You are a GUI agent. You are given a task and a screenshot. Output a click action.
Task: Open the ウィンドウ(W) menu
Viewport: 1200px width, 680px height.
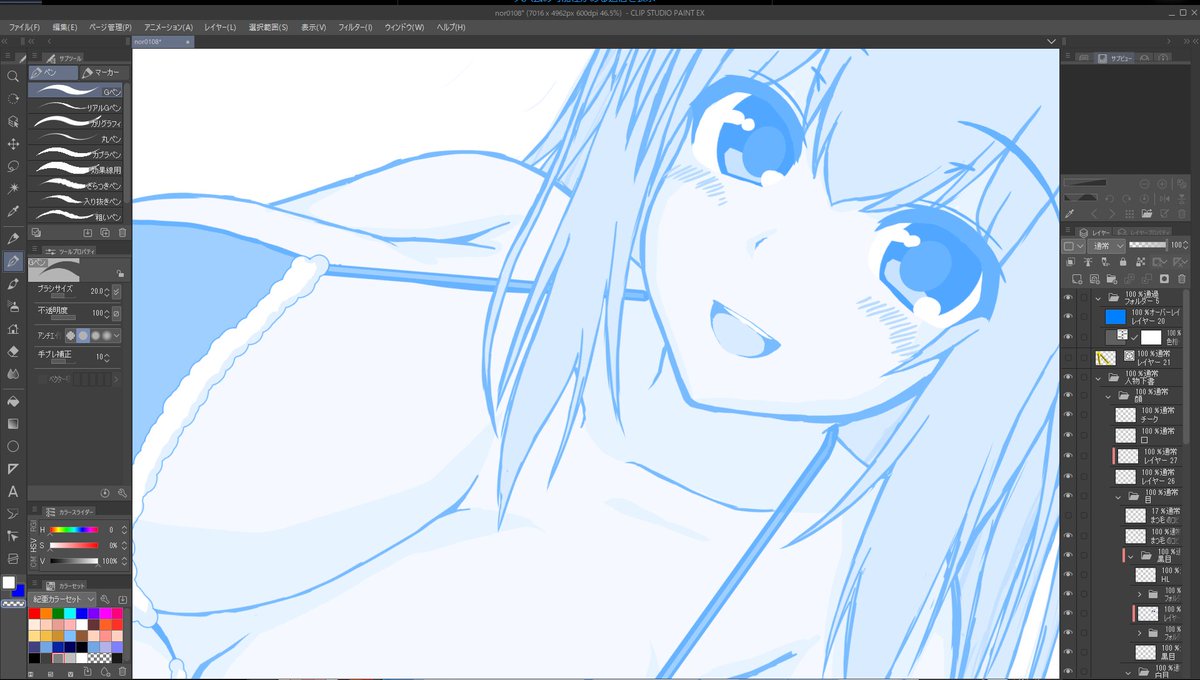click(x=404, y=27)
